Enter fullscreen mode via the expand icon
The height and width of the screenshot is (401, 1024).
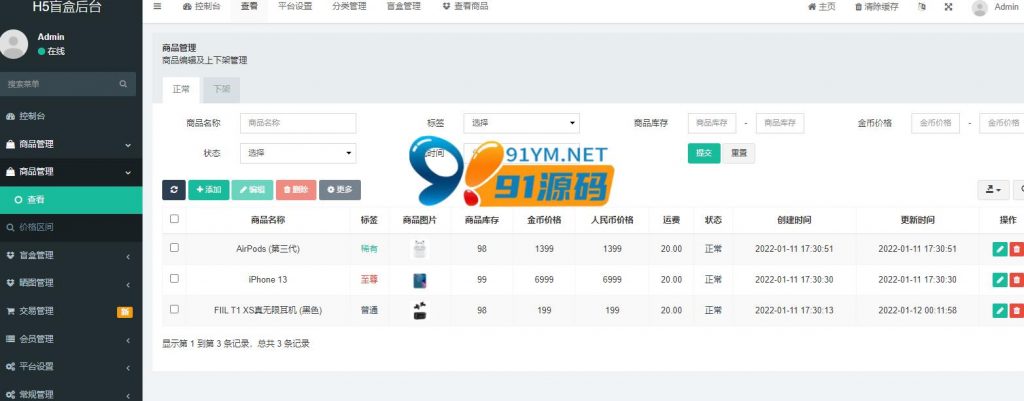[948, 7]
